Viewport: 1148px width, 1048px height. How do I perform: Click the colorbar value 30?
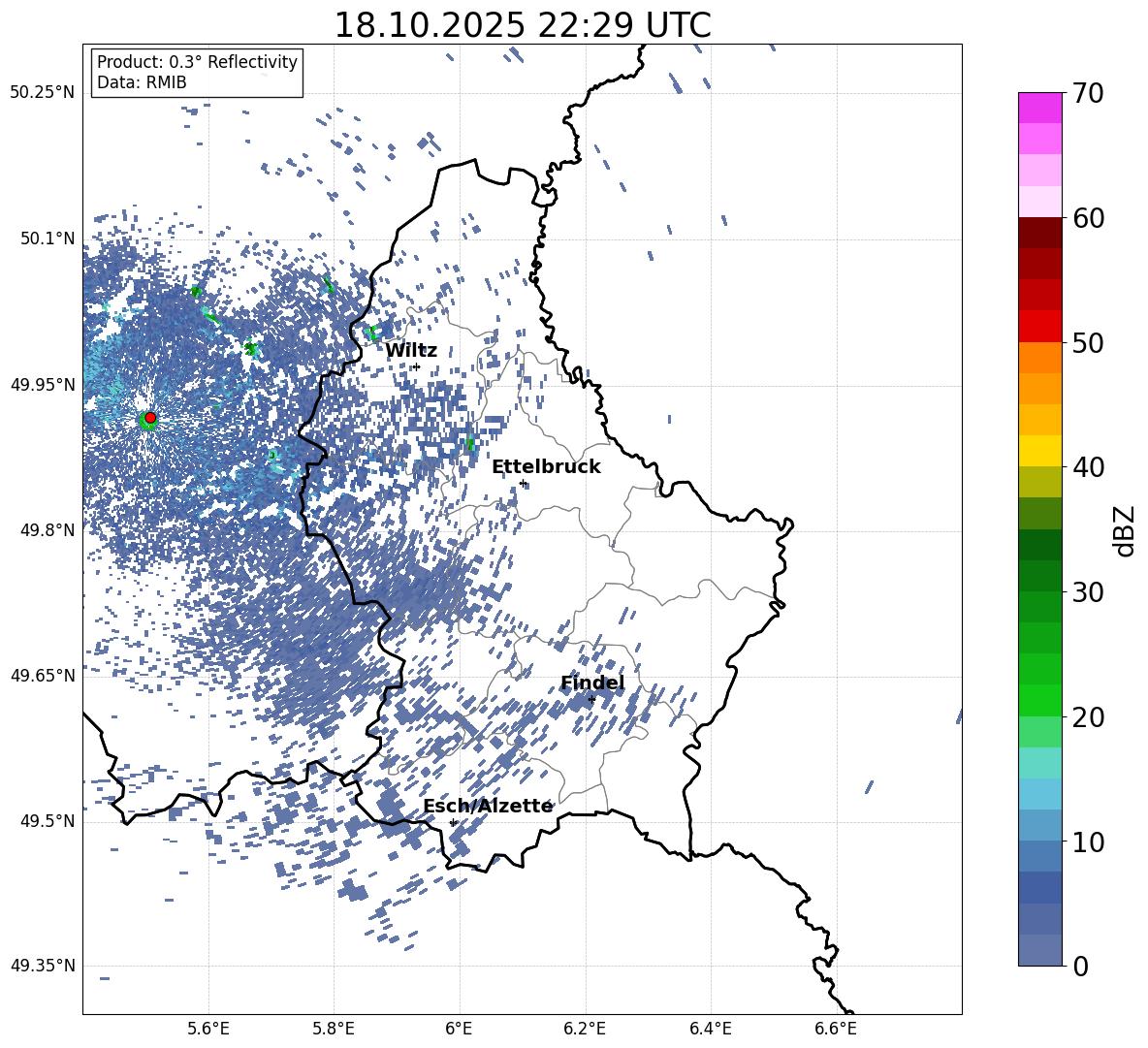tap(1089, 592)
